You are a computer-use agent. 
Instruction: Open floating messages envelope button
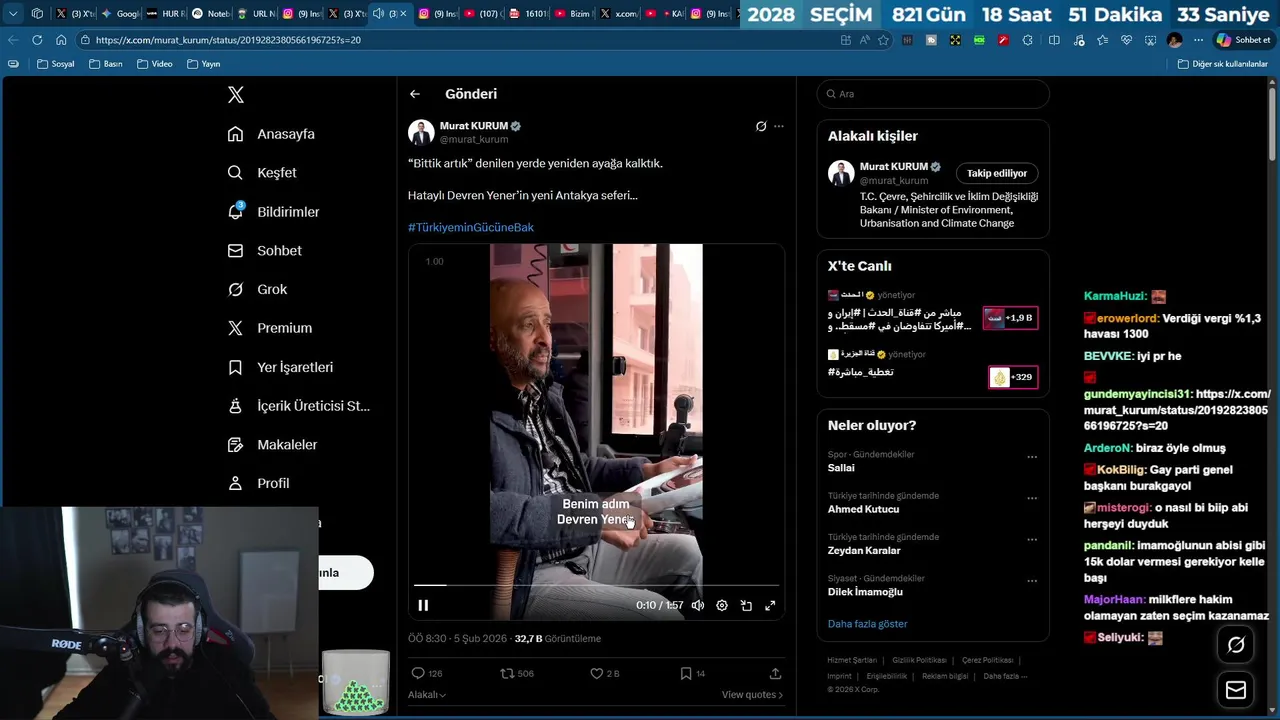pyautogui.click(x=1236, y=690)
